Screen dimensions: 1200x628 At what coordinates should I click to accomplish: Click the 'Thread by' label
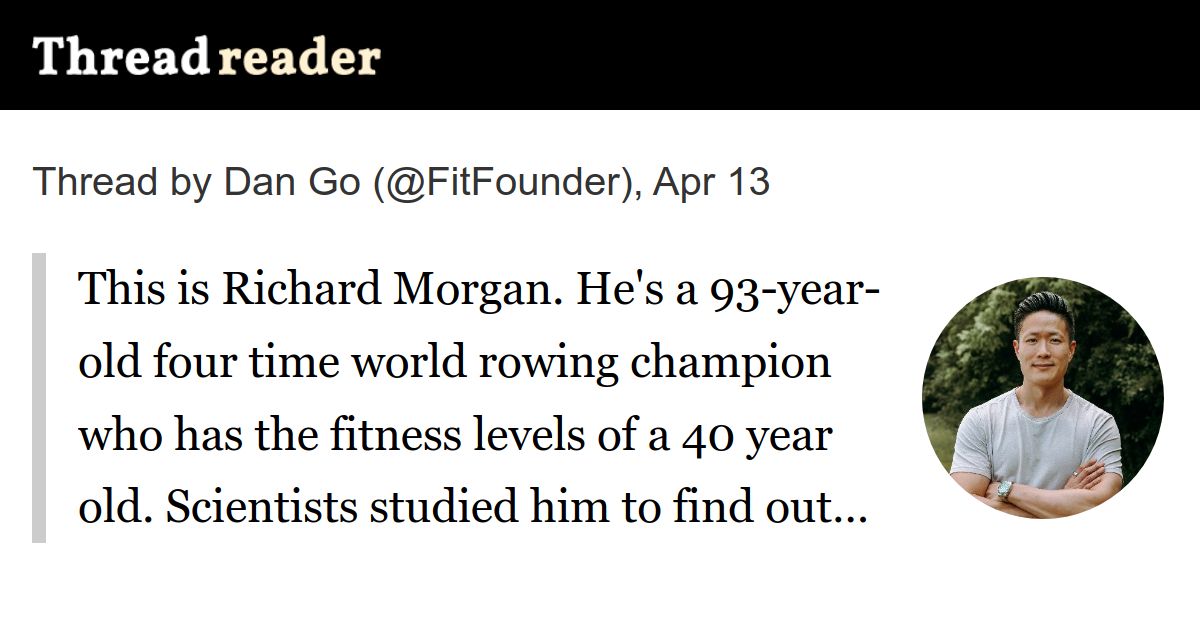coord(122,182)
